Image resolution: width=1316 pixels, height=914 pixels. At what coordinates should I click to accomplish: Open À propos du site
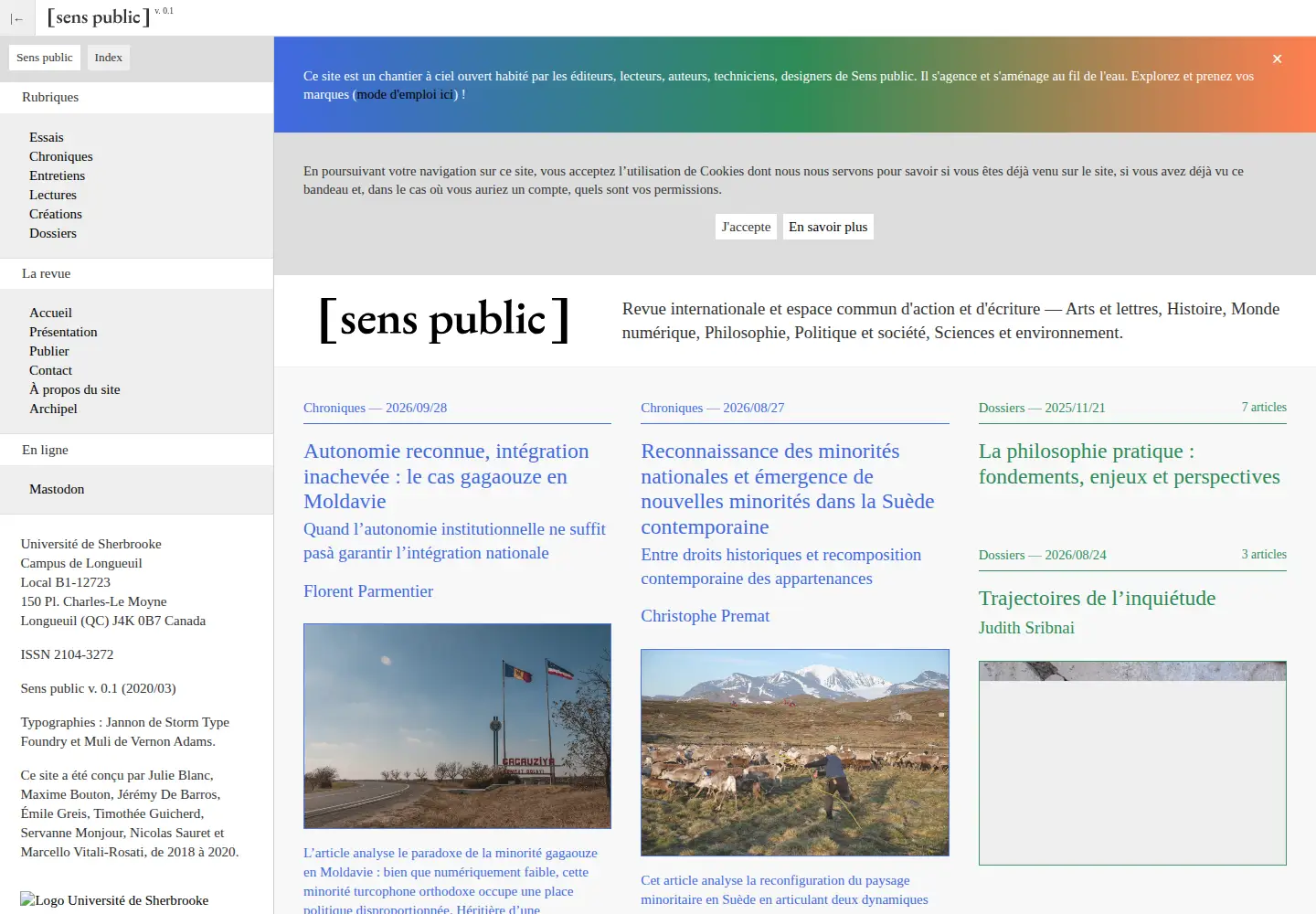tap(75, 389)
